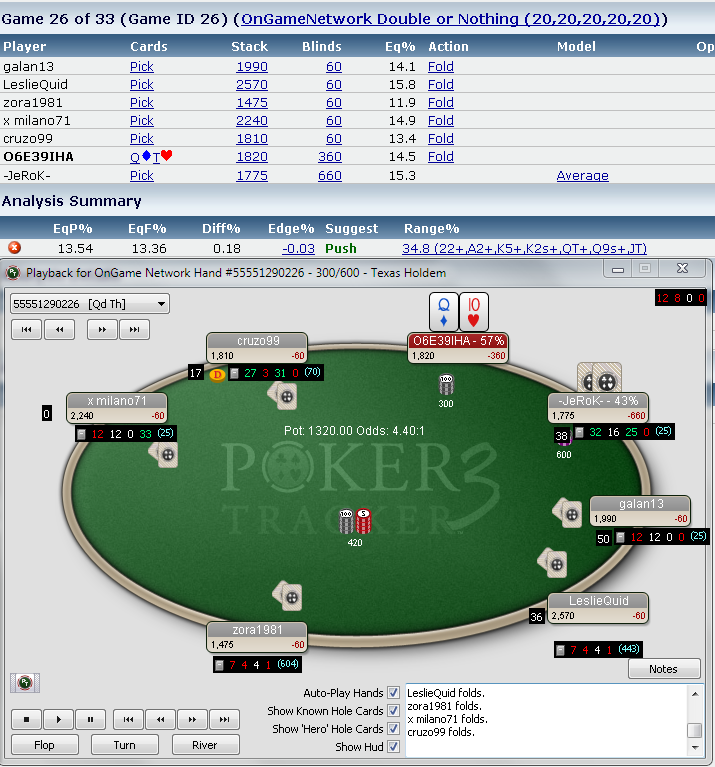
Task: Stop the hand replay
Action: click(x=27, y=719)
